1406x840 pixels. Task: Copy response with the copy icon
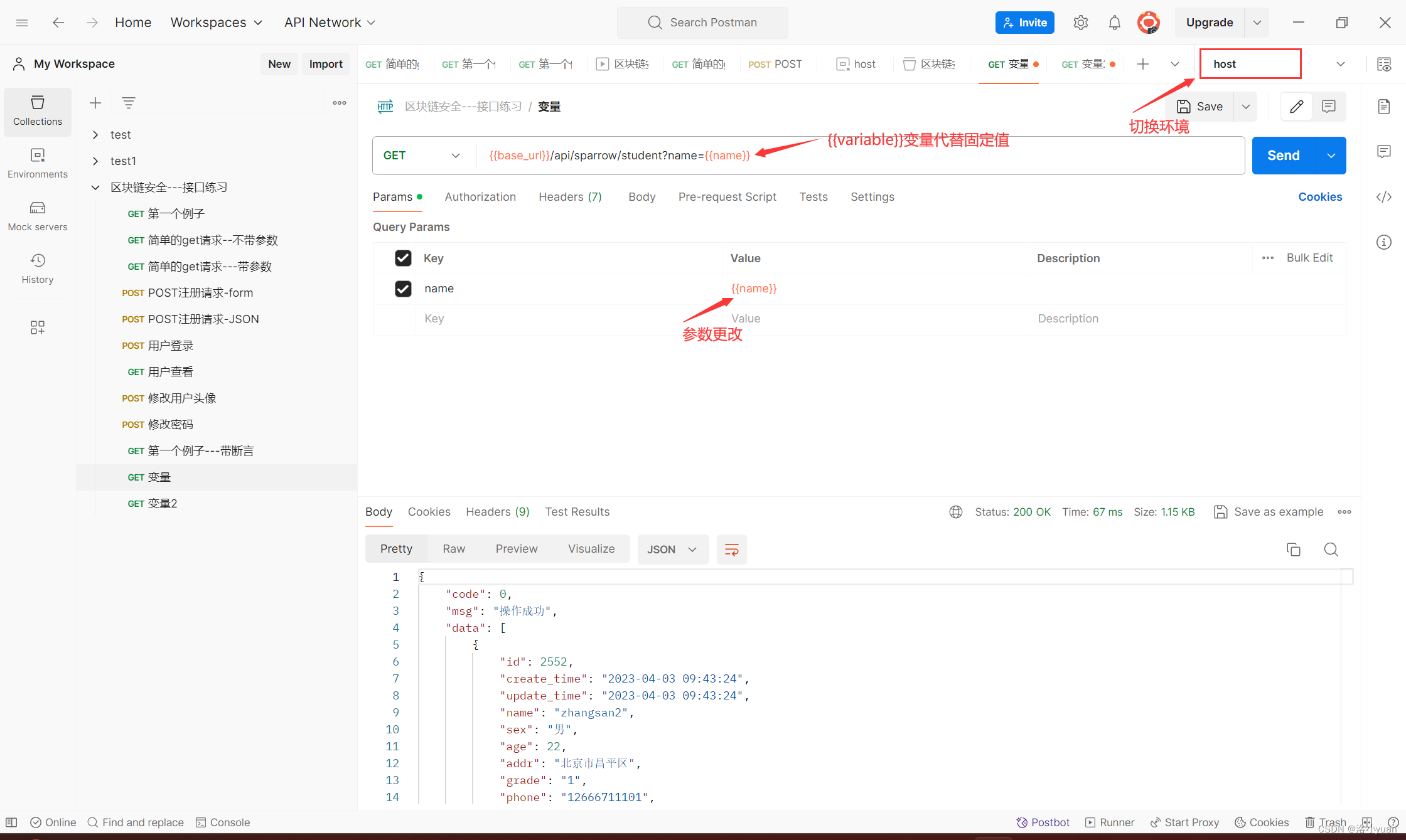point(1294,550)
